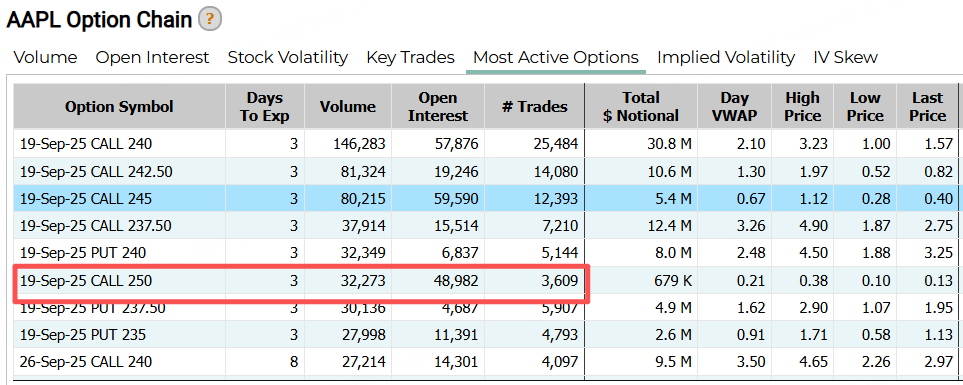Select the Most Active Options tab

(x=556, y=58)
